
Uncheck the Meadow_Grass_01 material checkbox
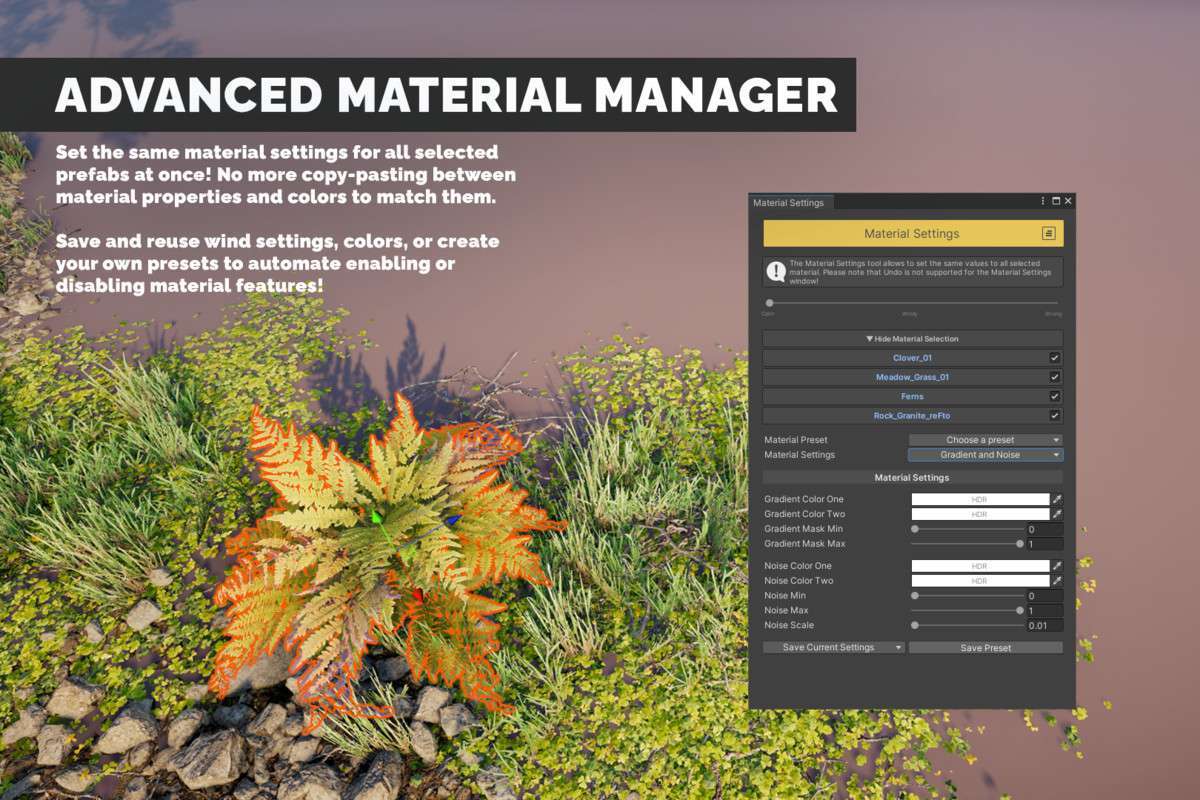(x=1055, y=377)
